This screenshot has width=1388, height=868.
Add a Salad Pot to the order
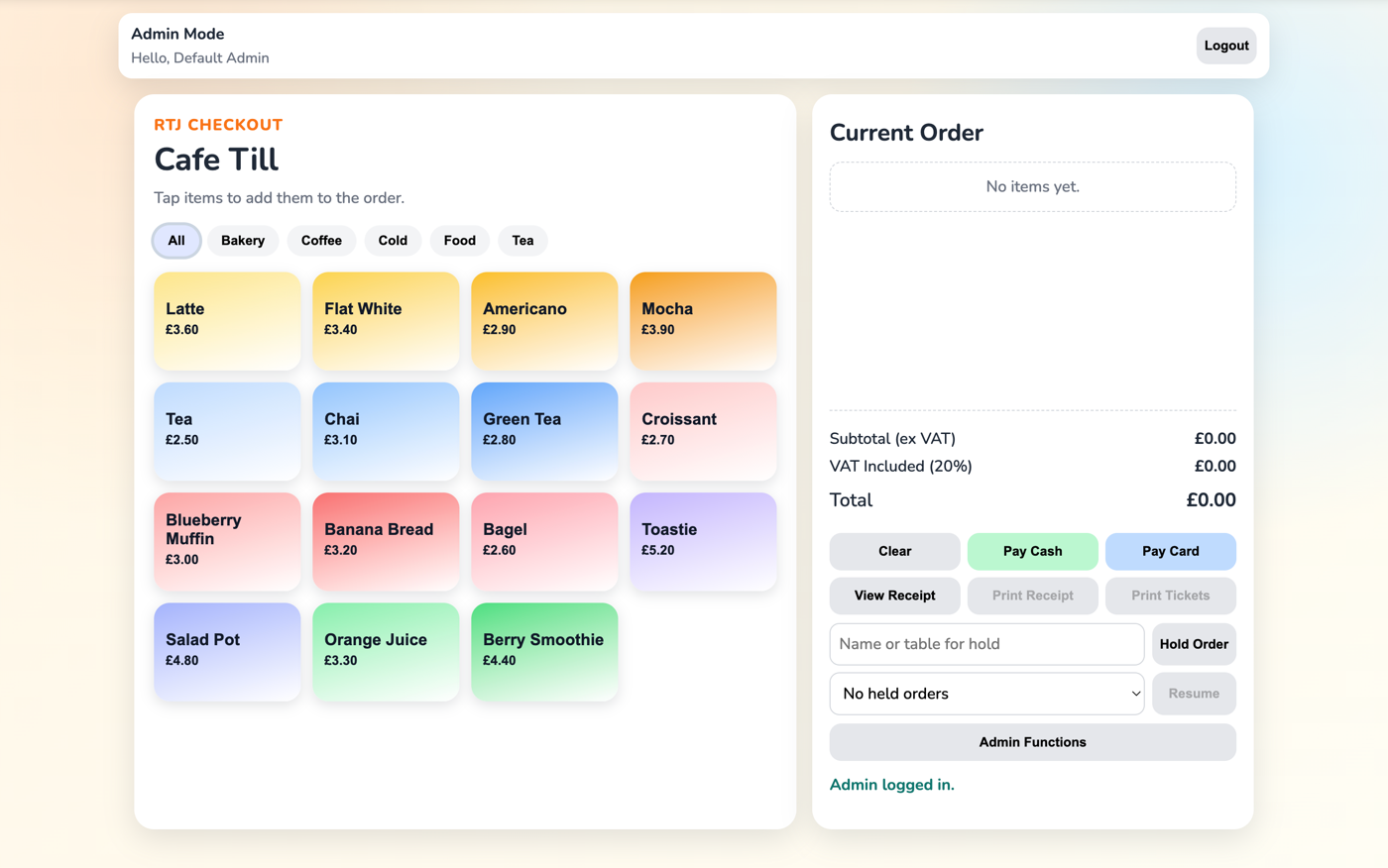coord(227,652)
